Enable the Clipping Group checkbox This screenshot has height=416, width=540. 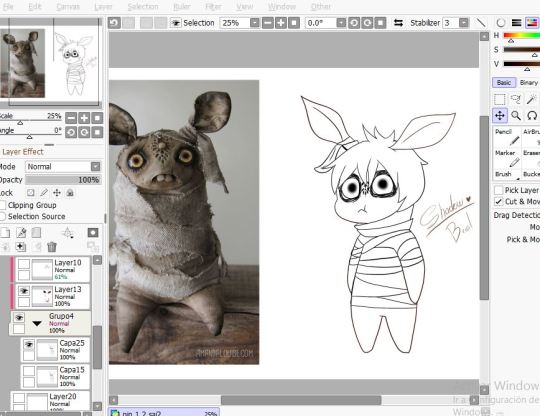click(x=3, y=205)
